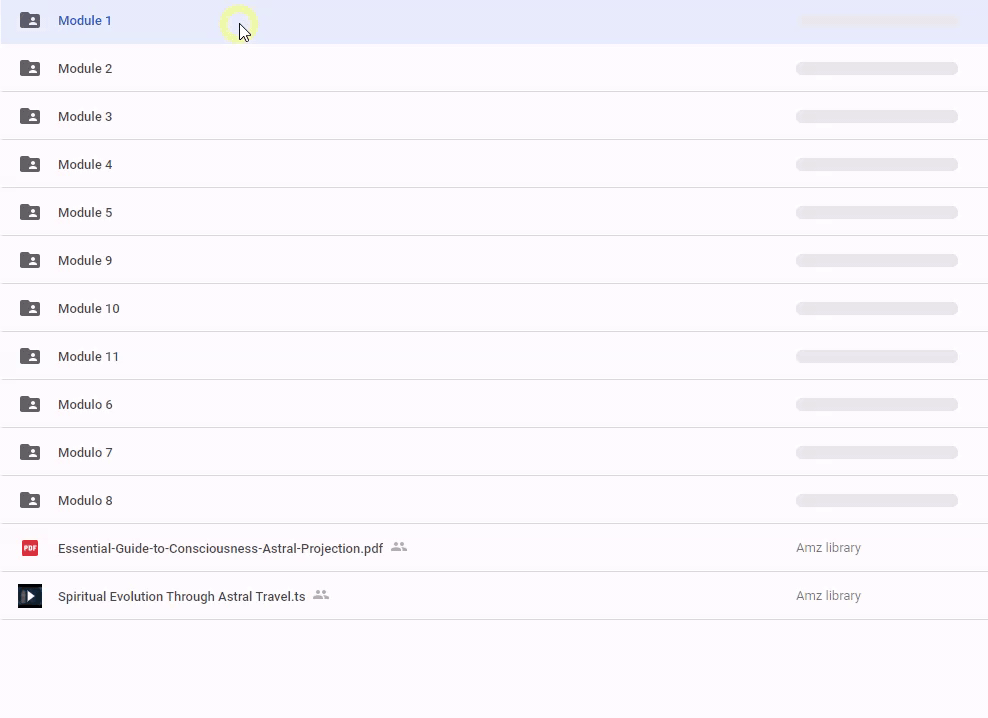Click shared people icon beside the .ts video

click(321, 595)
